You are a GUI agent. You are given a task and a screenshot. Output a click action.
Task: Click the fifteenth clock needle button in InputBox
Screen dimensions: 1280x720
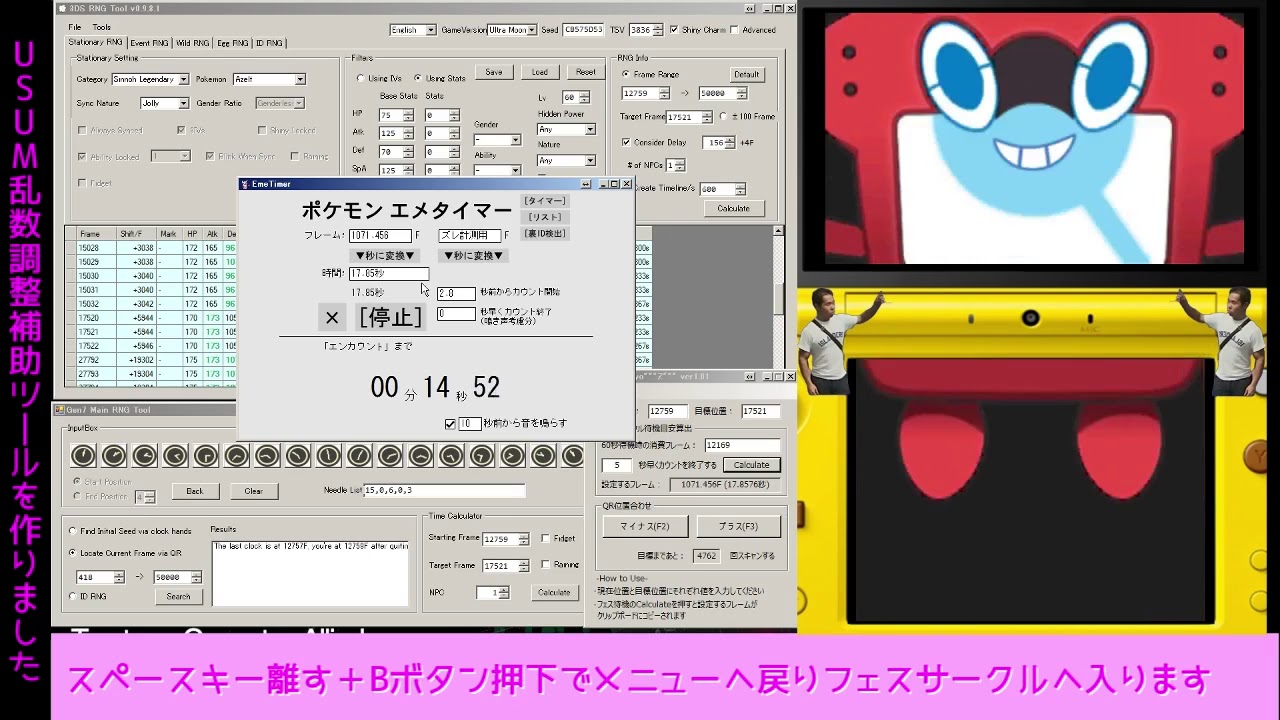click(512, 456)
